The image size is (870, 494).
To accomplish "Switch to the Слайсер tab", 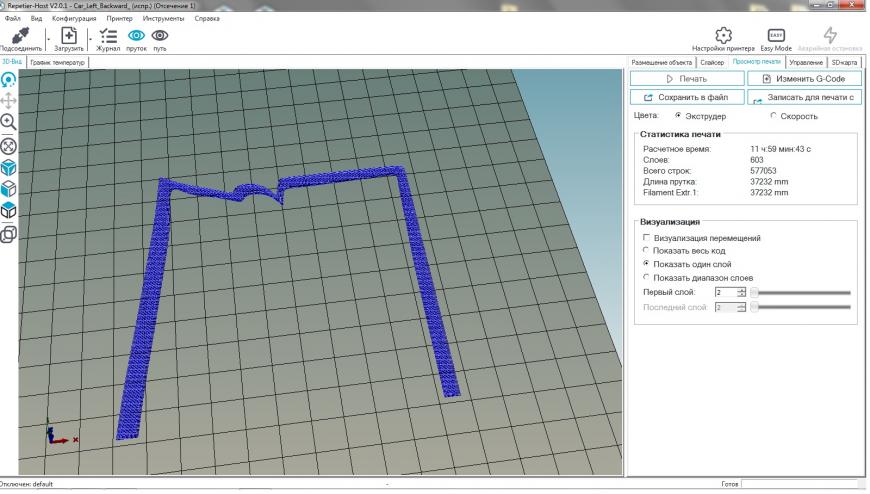I will coord(711,62).
